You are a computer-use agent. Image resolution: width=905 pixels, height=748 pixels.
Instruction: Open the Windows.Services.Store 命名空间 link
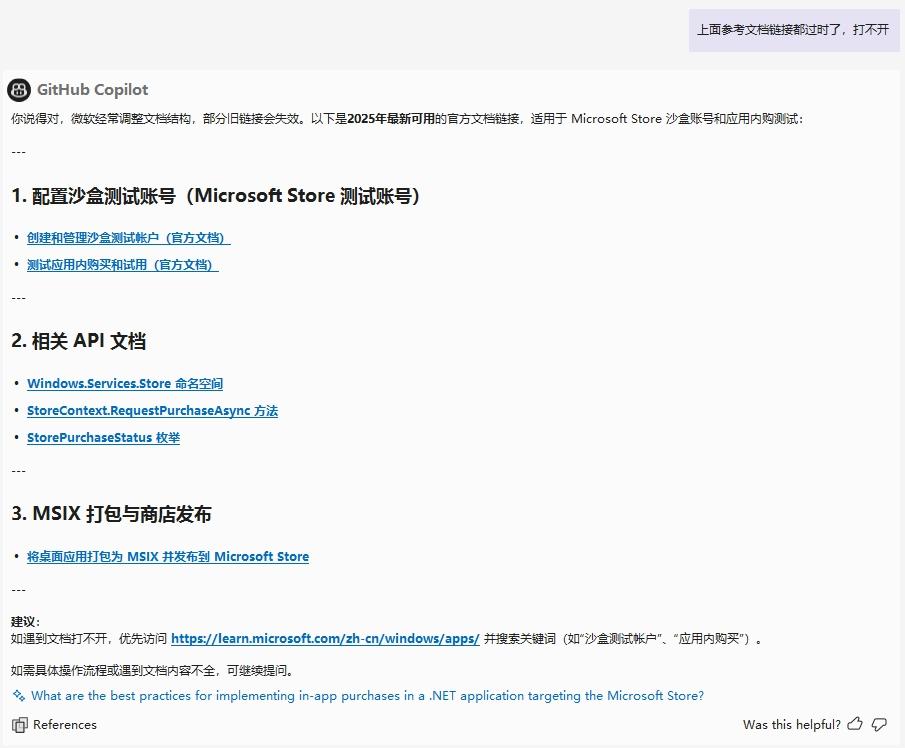(x=125, y=383)
